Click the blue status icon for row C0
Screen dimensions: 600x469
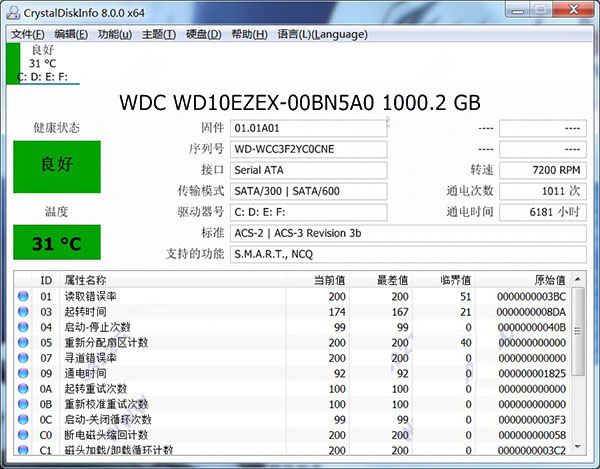[23, 435]
